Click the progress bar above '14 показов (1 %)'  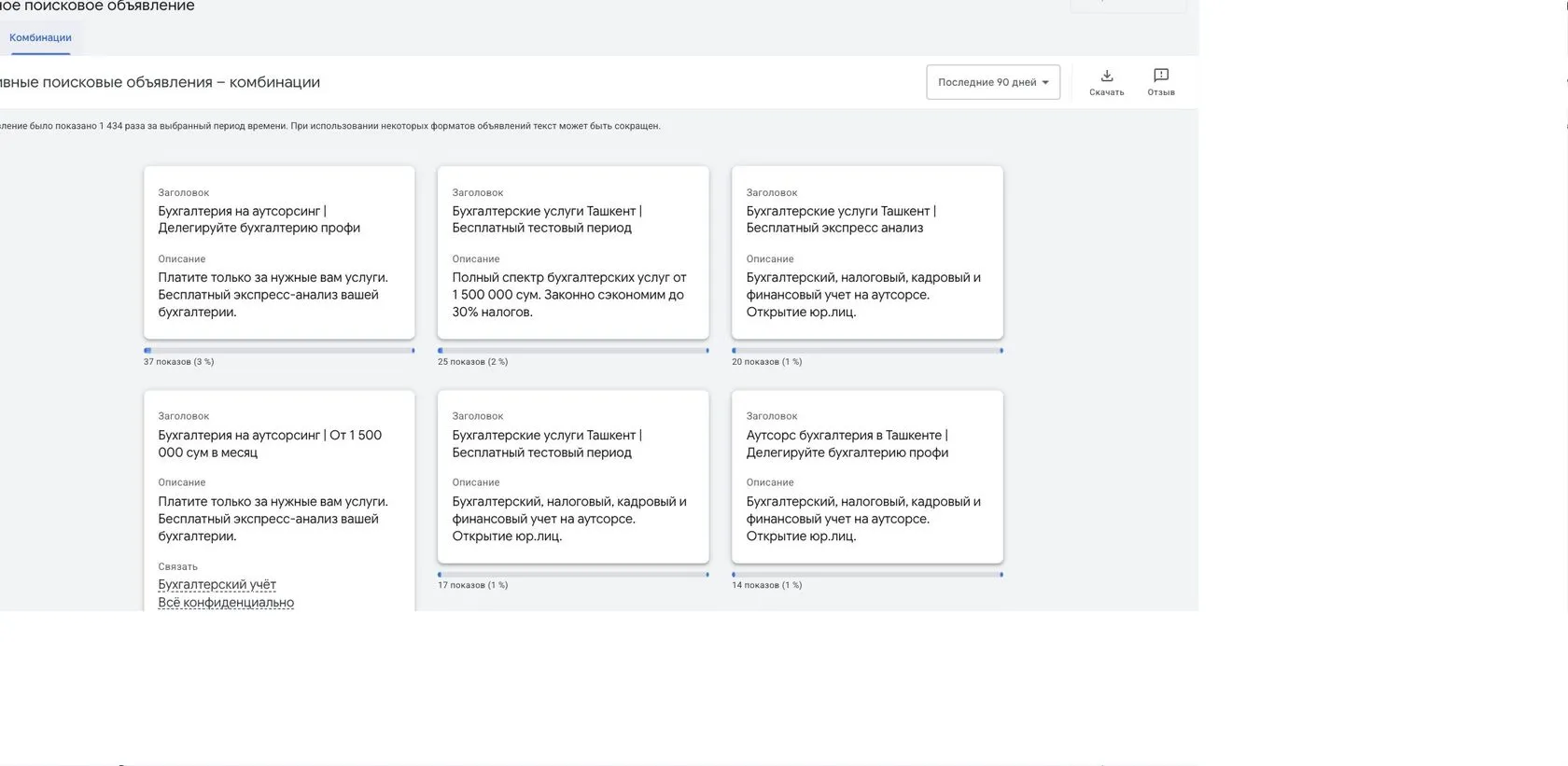pos(867,575)
